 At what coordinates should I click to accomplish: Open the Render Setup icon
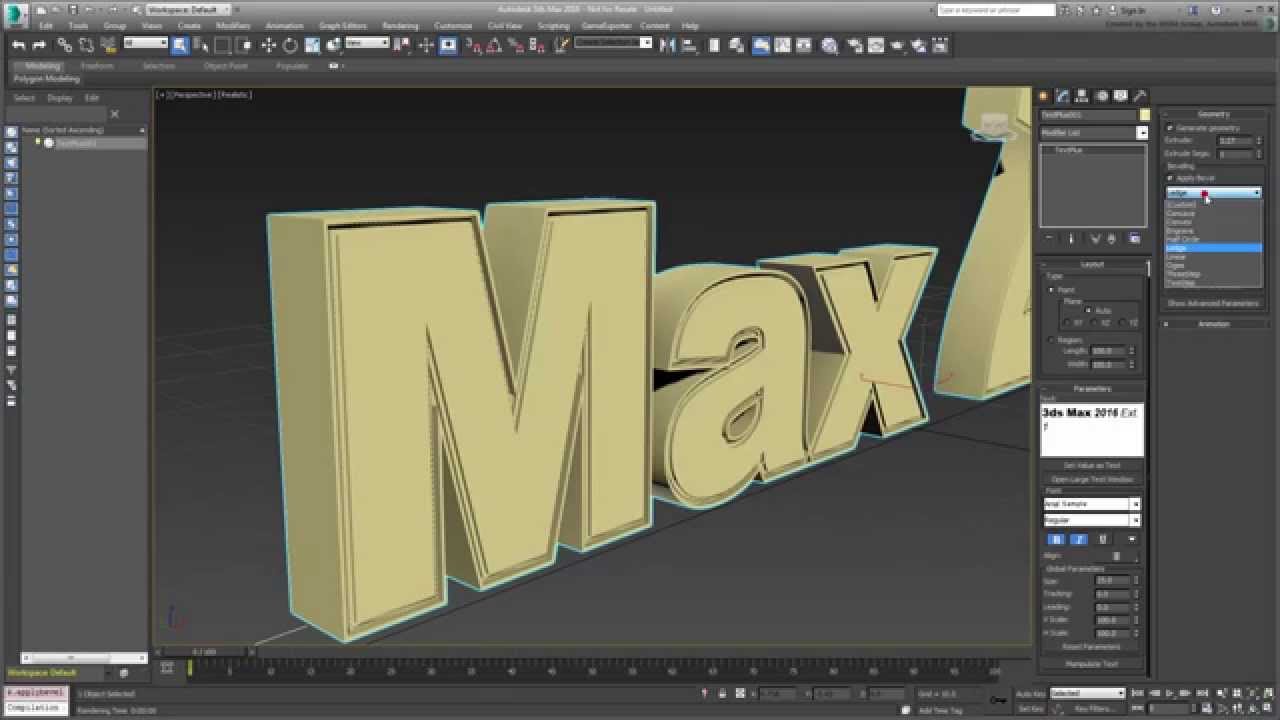[x=855, y=45]
